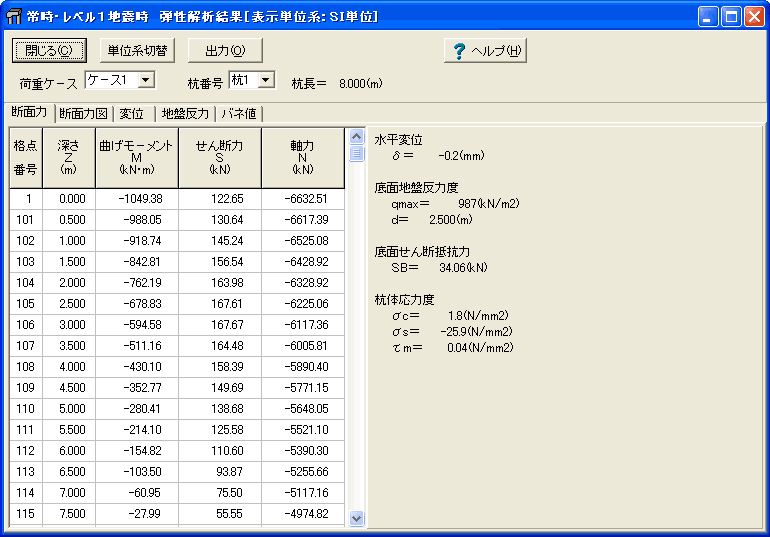Image resolution: width=770 pixels, height=537 pixels.
Task: Select node number 112 cell
Action: coord(26,451)
